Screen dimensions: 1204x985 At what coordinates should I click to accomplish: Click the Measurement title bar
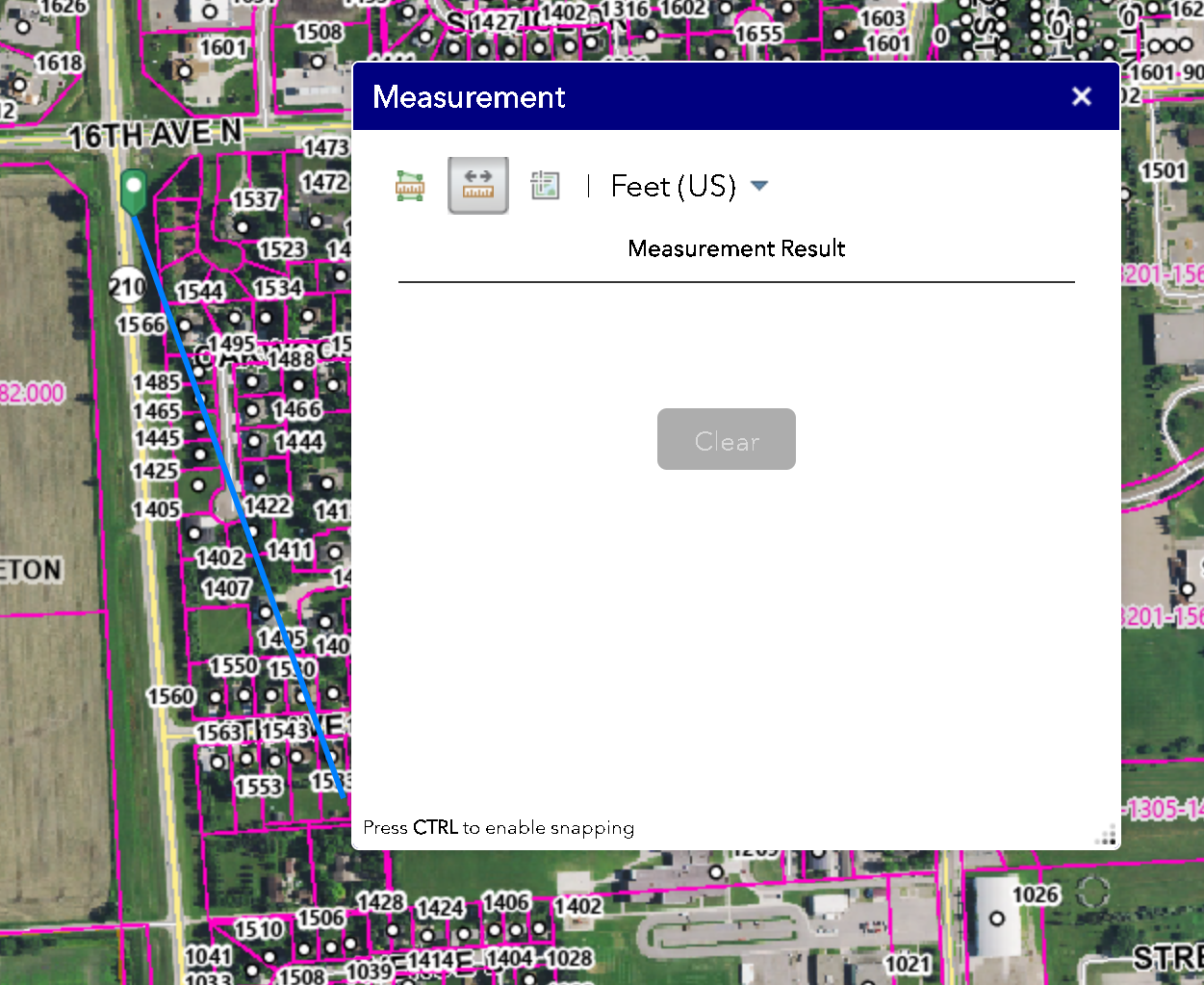(x=469, y=96)
